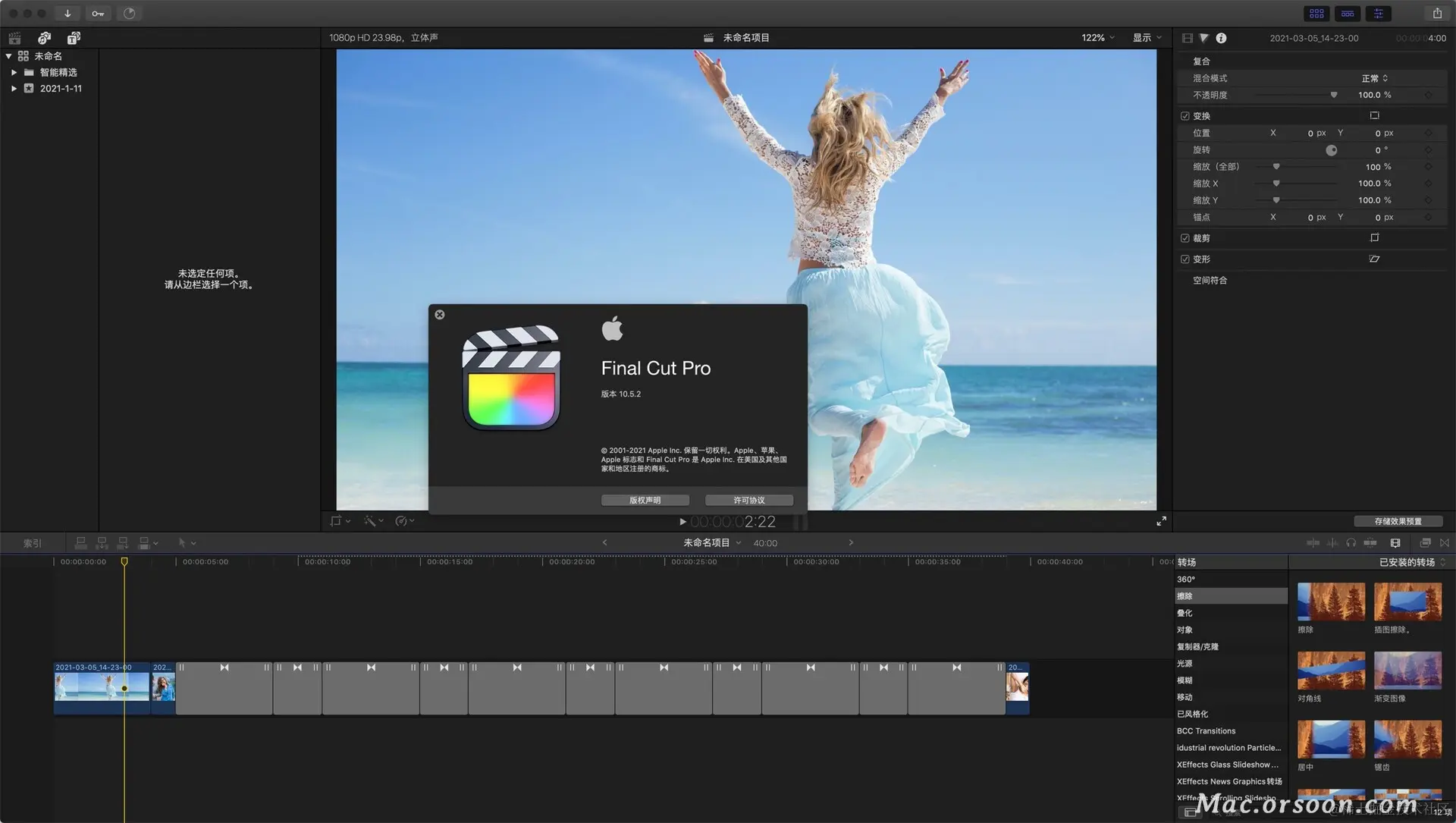Screen dimensions: 1456x823
Task: Click the 许可协议 license button
Action: [748, 501]
